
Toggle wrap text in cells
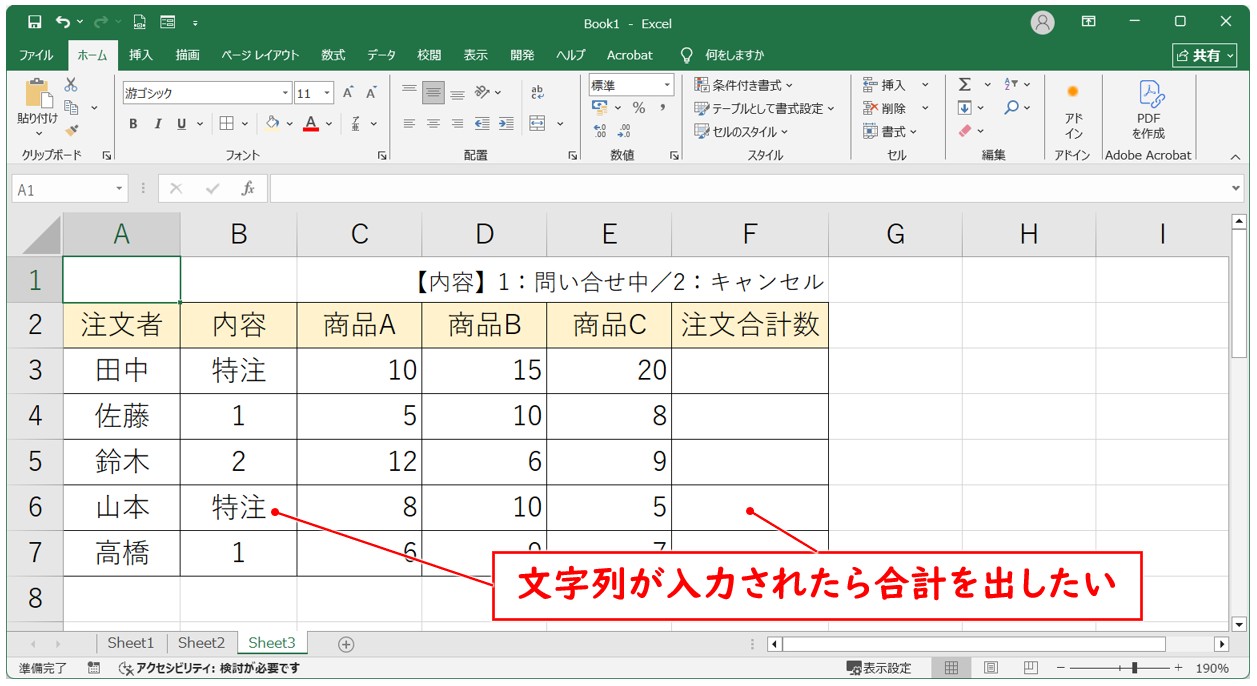(x=537, y=93)
